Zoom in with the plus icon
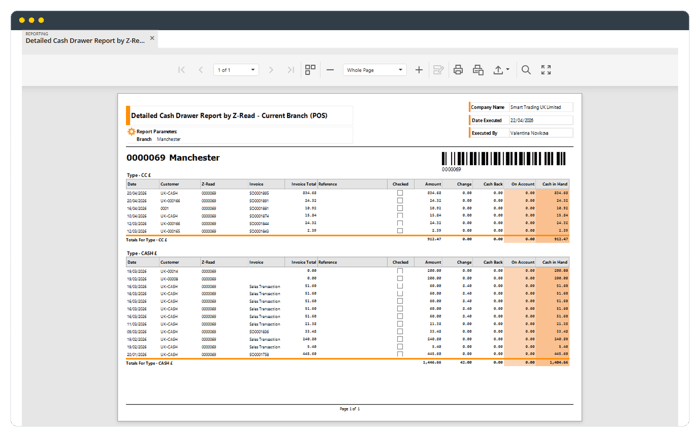The height and width of the screenshot is (437, 700). [419, 70]
